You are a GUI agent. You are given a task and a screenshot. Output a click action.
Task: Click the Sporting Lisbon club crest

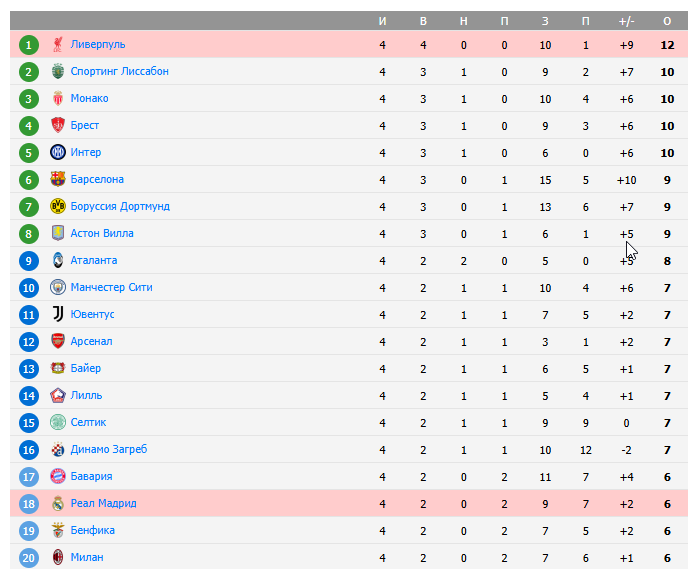point(58,71)
